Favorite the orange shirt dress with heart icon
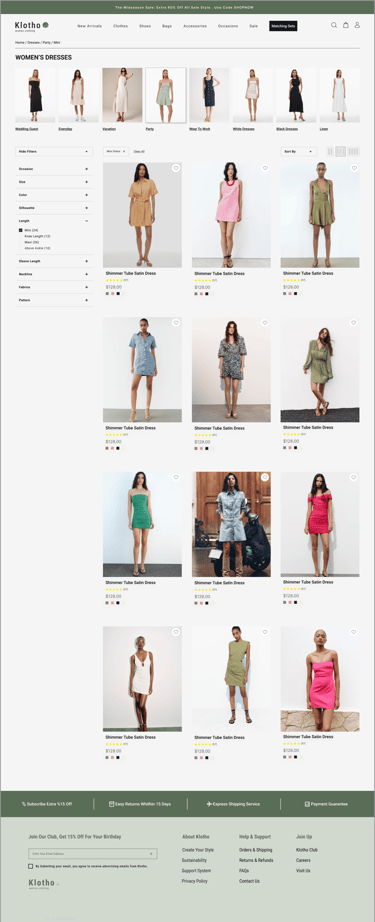This screenshot has height=922, width=375. 176,168
